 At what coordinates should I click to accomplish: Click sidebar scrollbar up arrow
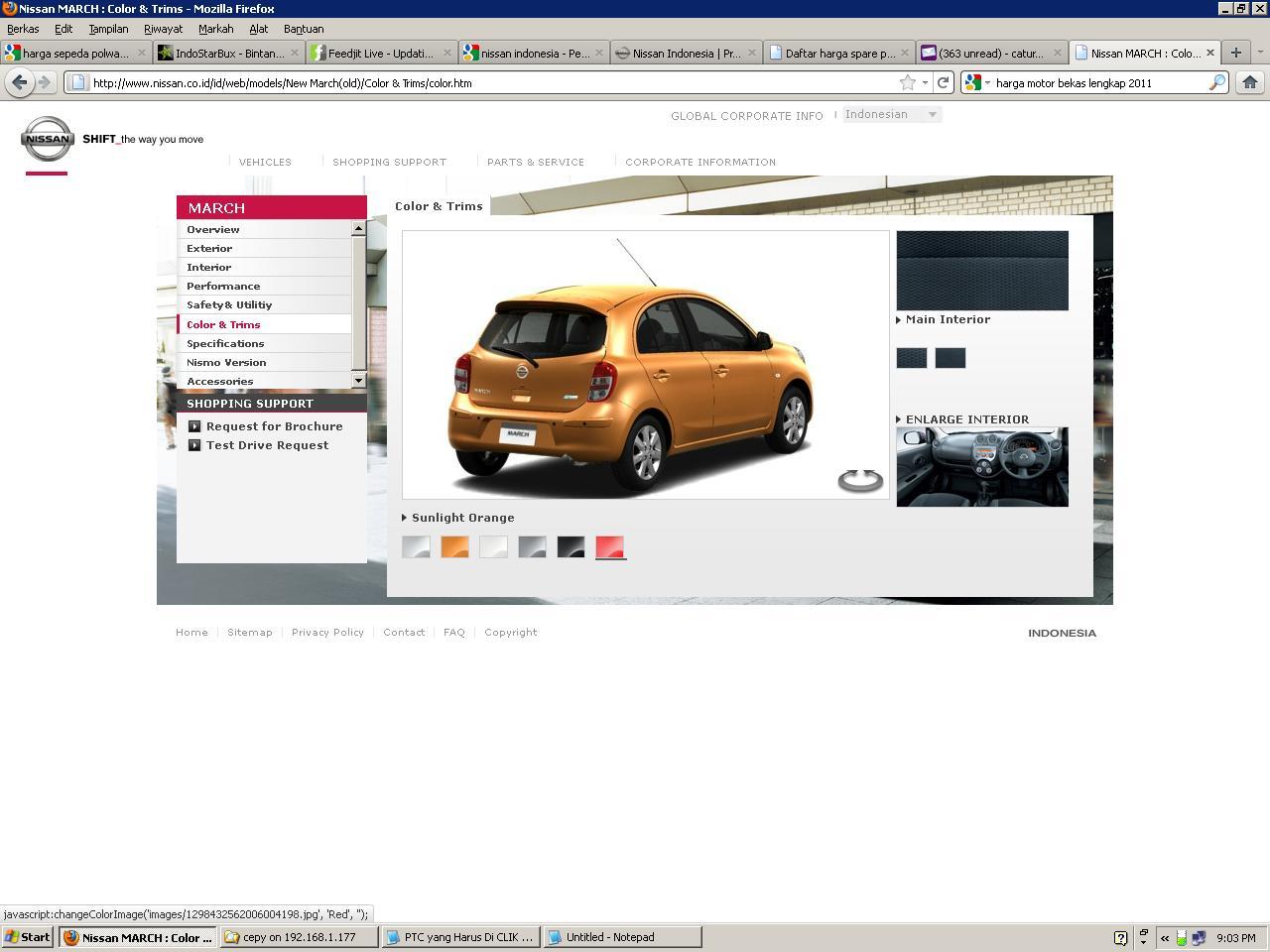coord(358,228)
